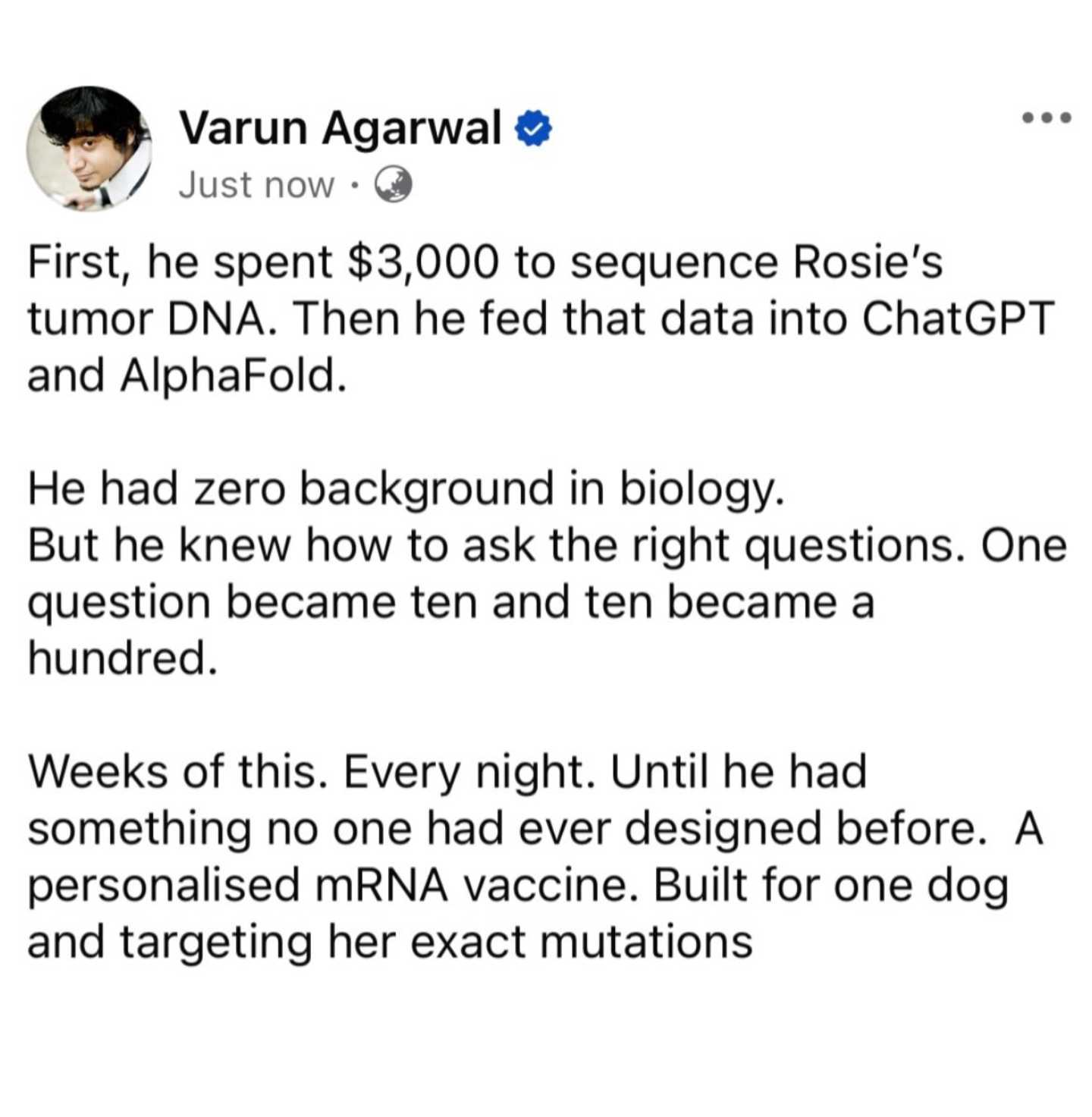Screen dimensions: 1092x1117
Task: Click the public audience globe icon
Action: [x=394, y=185]
